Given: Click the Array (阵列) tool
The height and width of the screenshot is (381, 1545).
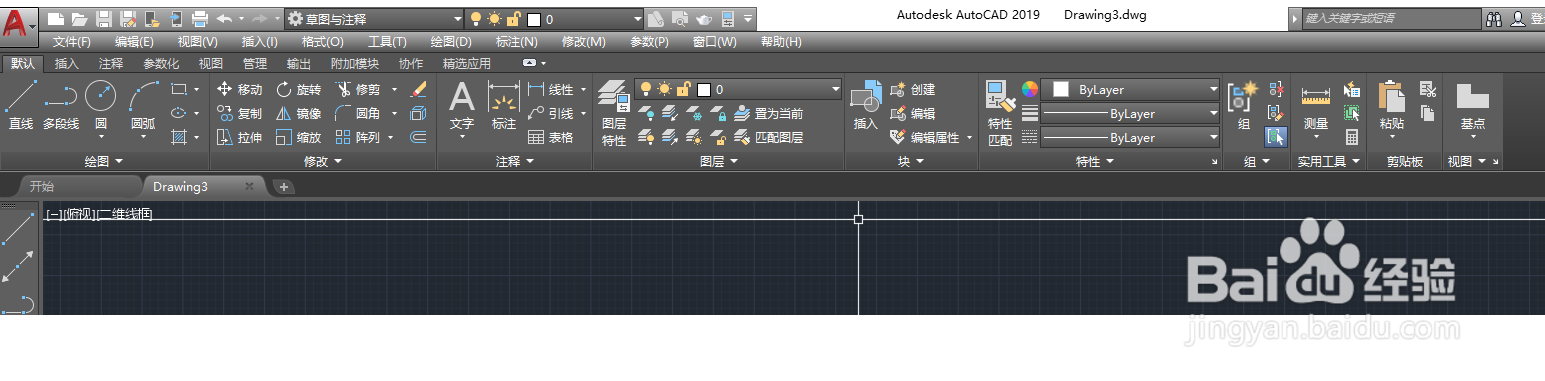Looking at the screenshot, I should 357,137.
